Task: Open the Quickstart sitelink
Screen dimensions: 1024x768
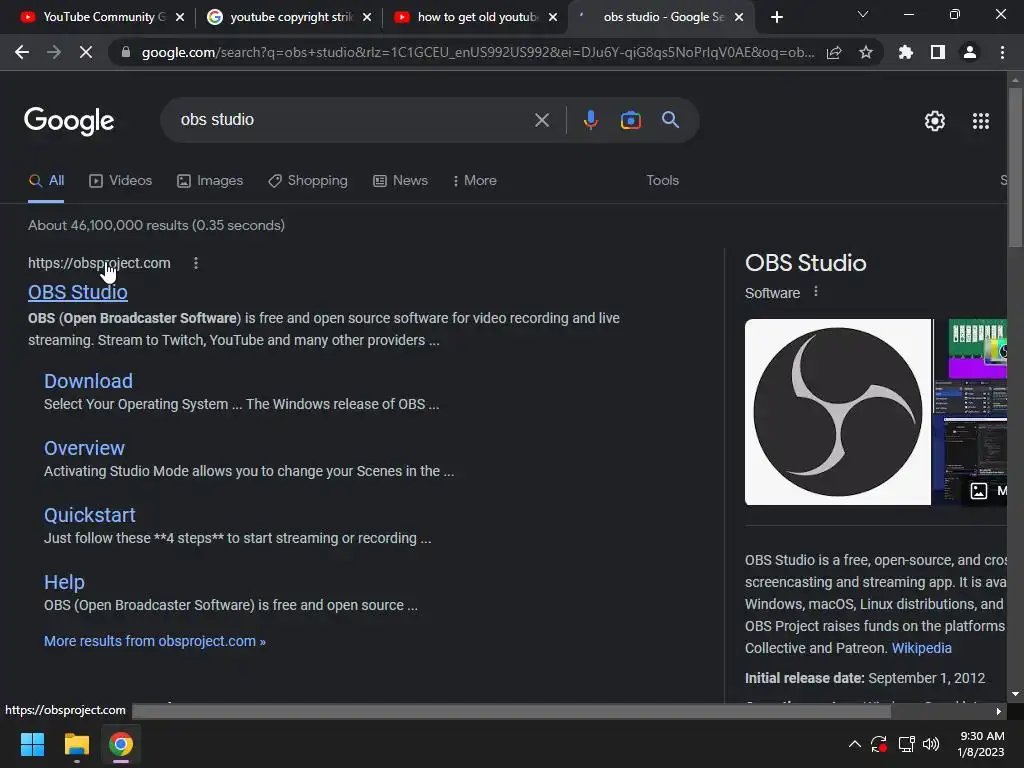Action: (x=89, y=515)
